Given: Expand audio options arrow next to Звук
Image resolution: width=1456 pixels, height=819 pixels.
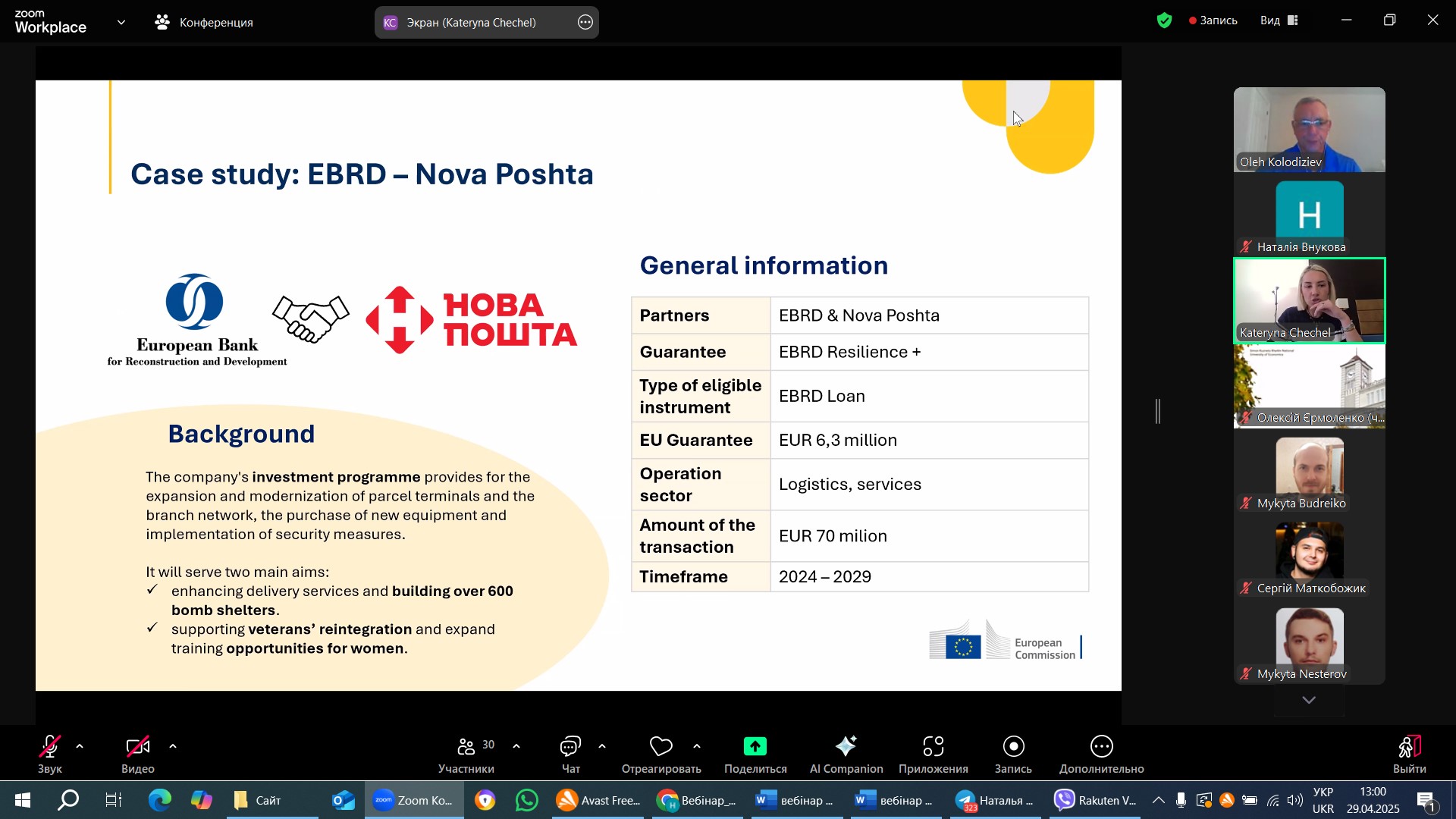Looking at the screenshot, I should click(x=80, y=747).
